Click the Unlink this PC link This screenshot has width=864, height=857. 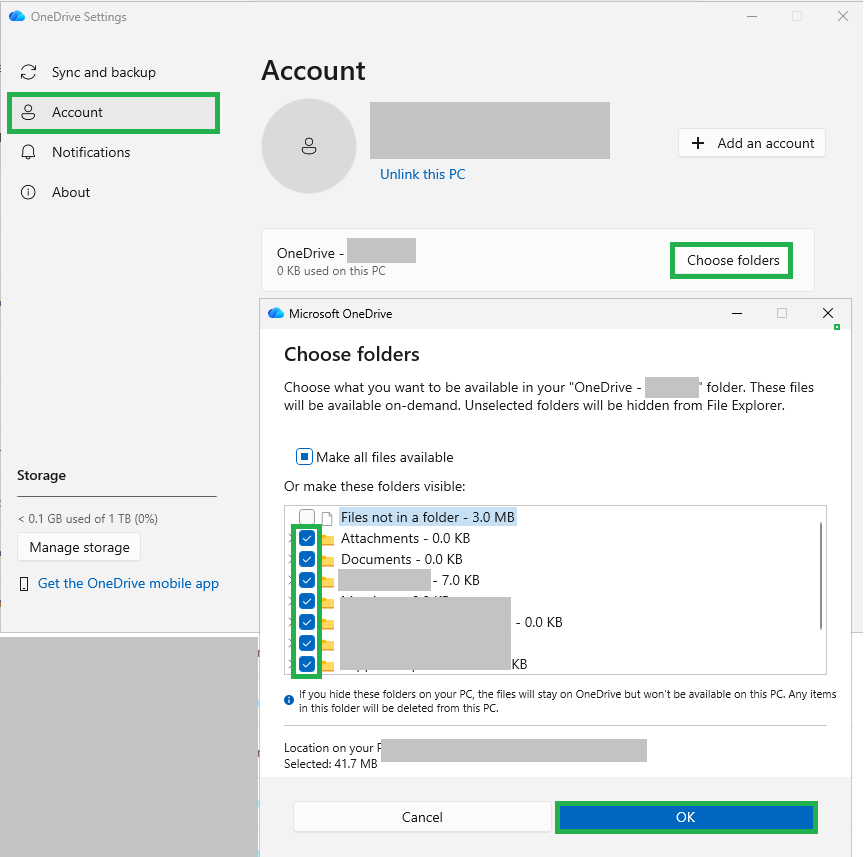(423, 174)
